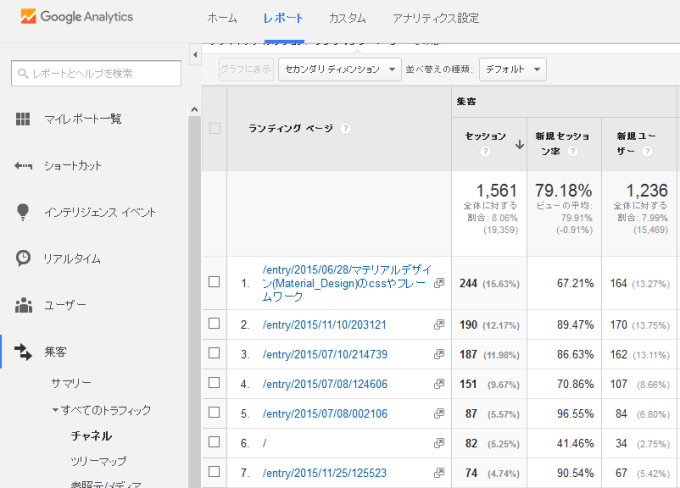
Task: Open the アナリティクス設定 tab
Action: click(435, 18)
